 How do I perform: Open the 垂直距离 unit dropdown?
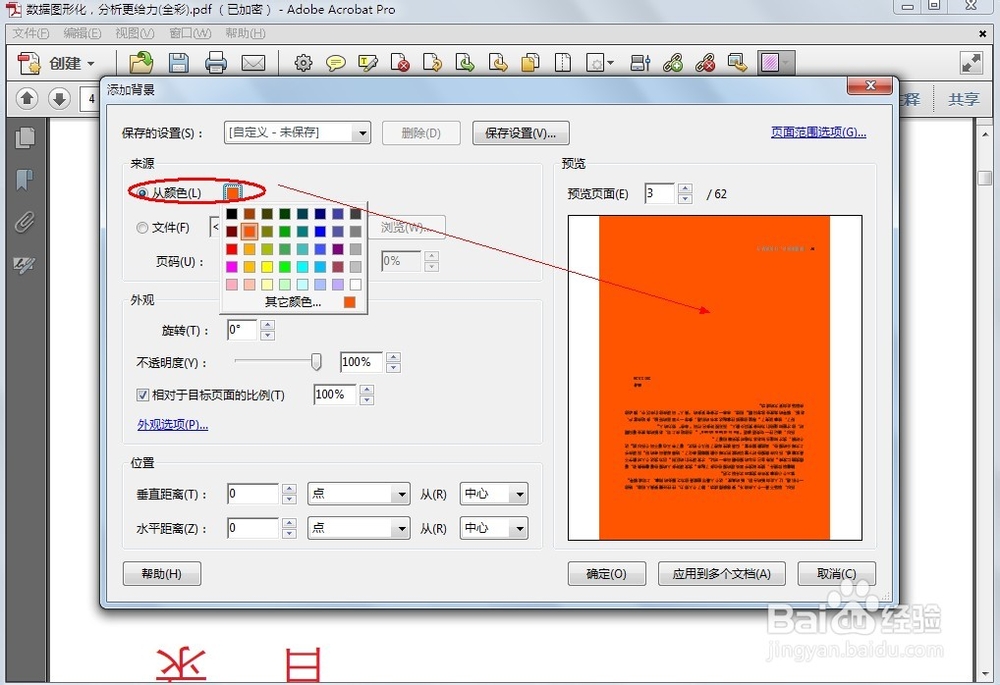(x=358, y=494)
